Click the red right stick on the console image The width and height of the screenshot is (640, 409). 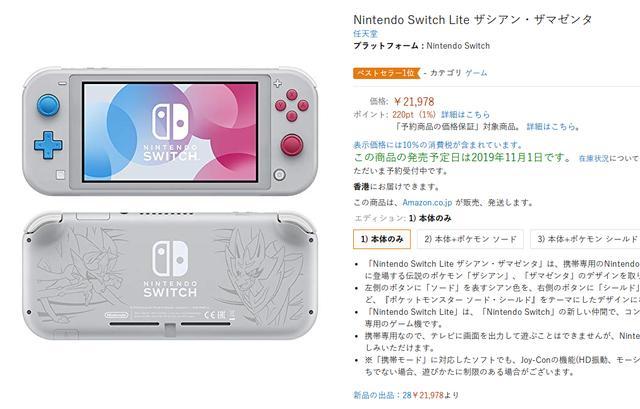point(291,145)
